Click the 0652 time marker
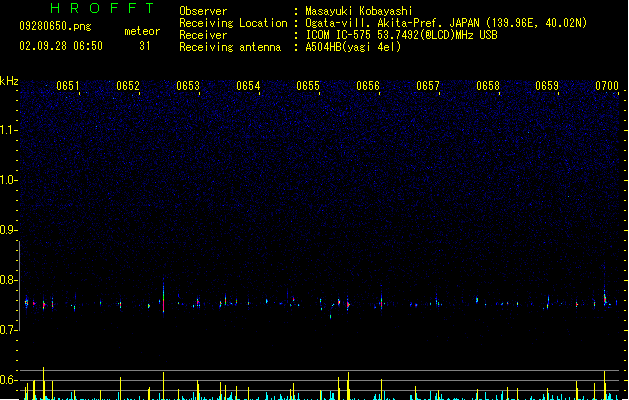The width and height of the screenshot is (629, 400). coord(128,86)
